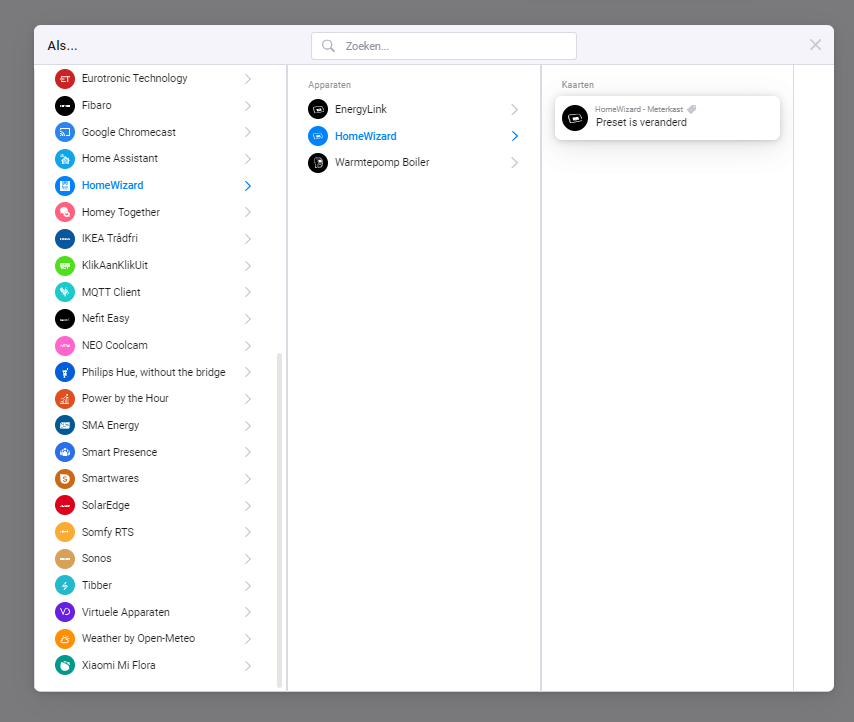
Task: Click the KlikAanKlikUit app icon
Action: pyautogui.click(x=65, y=266)
